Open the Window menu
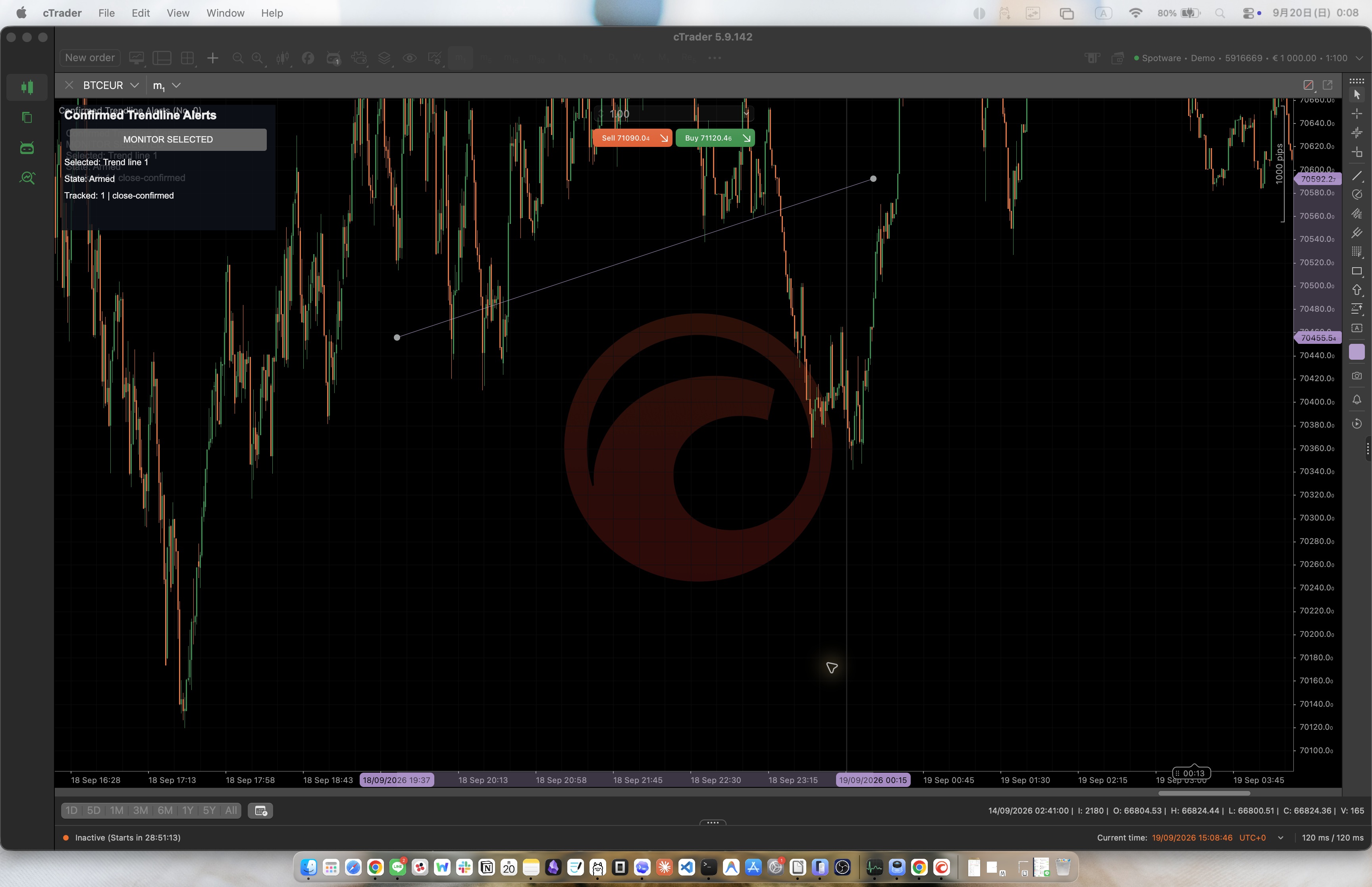 [x=225, y=13]
